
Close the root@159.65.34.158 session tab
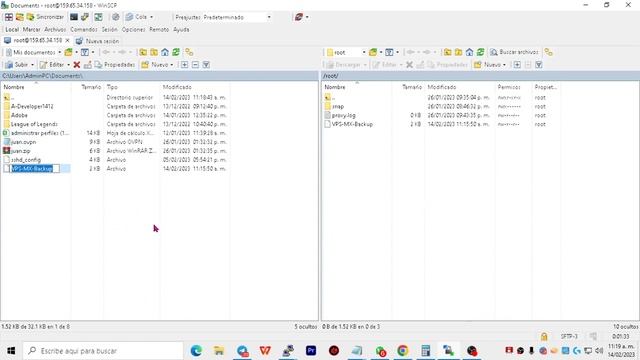(x=68, y=41)
